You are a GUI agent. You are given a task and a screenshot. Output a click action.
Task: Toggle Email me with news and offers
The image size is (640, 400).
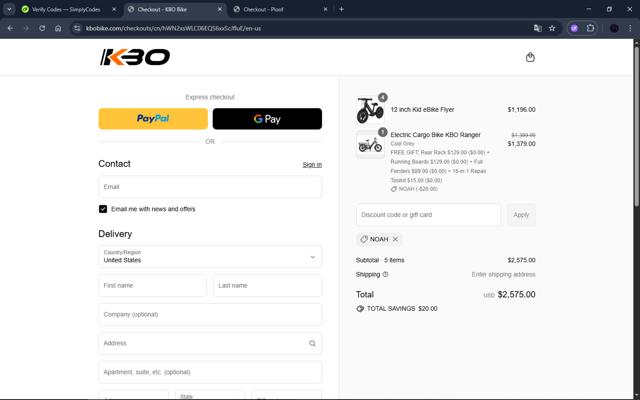click(x=103, y=209)
